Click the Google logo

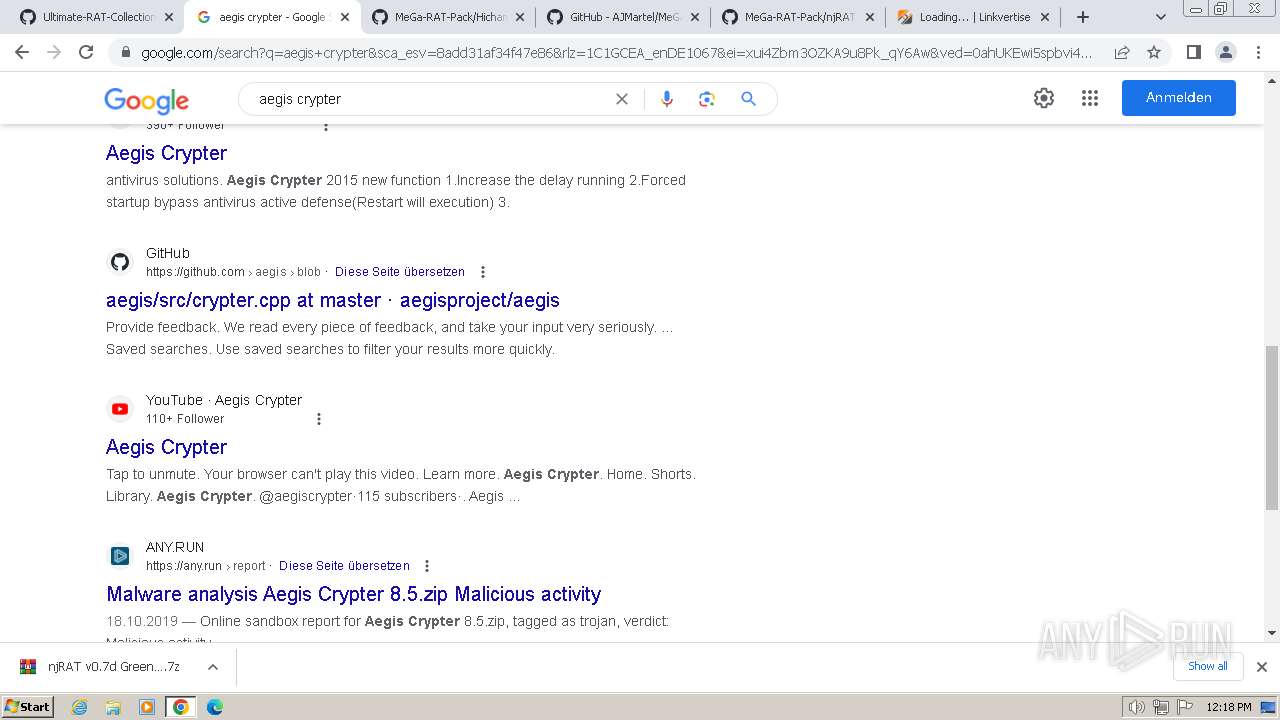click(x=146, y=100)
